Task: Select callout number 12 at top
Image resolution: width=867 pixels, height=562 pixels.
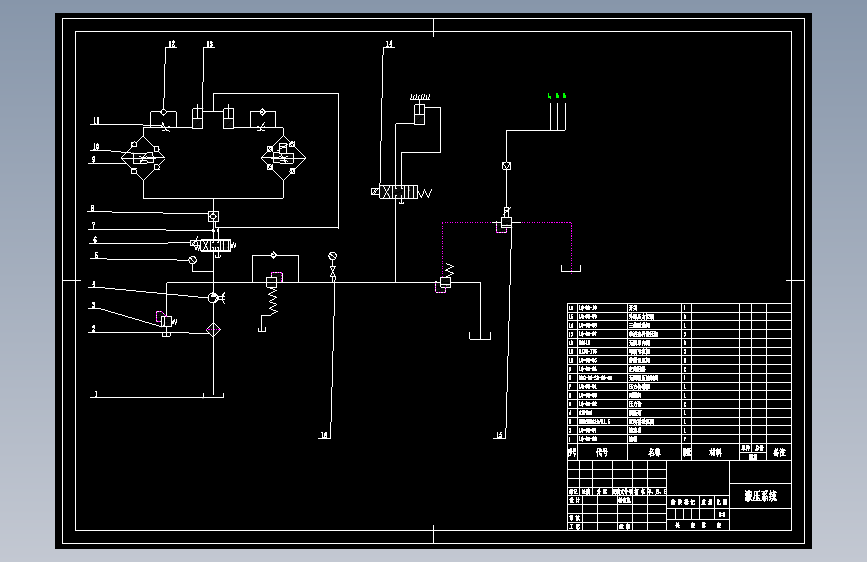Action: click(x=172, y=44)
